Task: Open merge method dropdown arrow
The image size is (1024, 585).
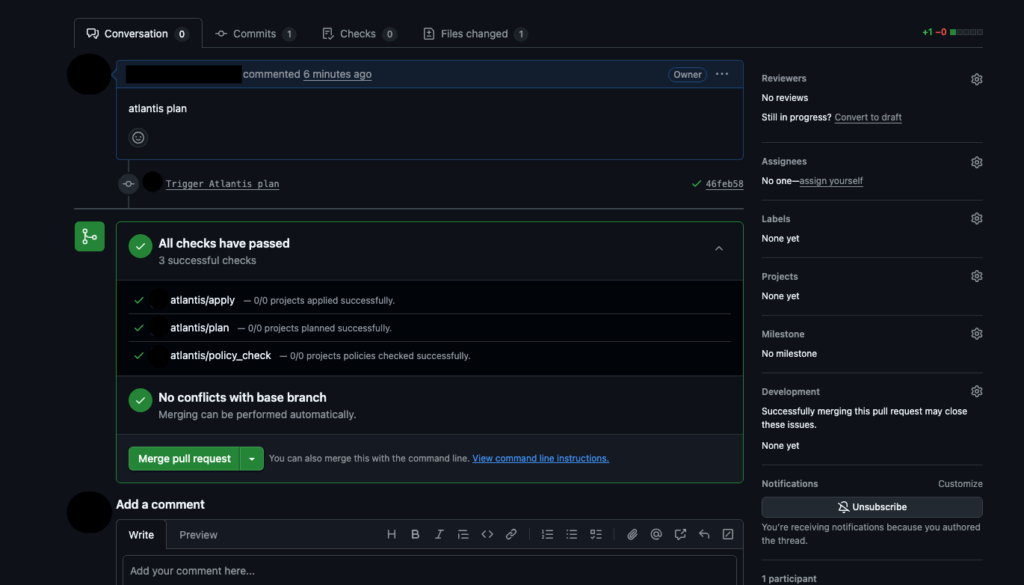Action: 252,459
